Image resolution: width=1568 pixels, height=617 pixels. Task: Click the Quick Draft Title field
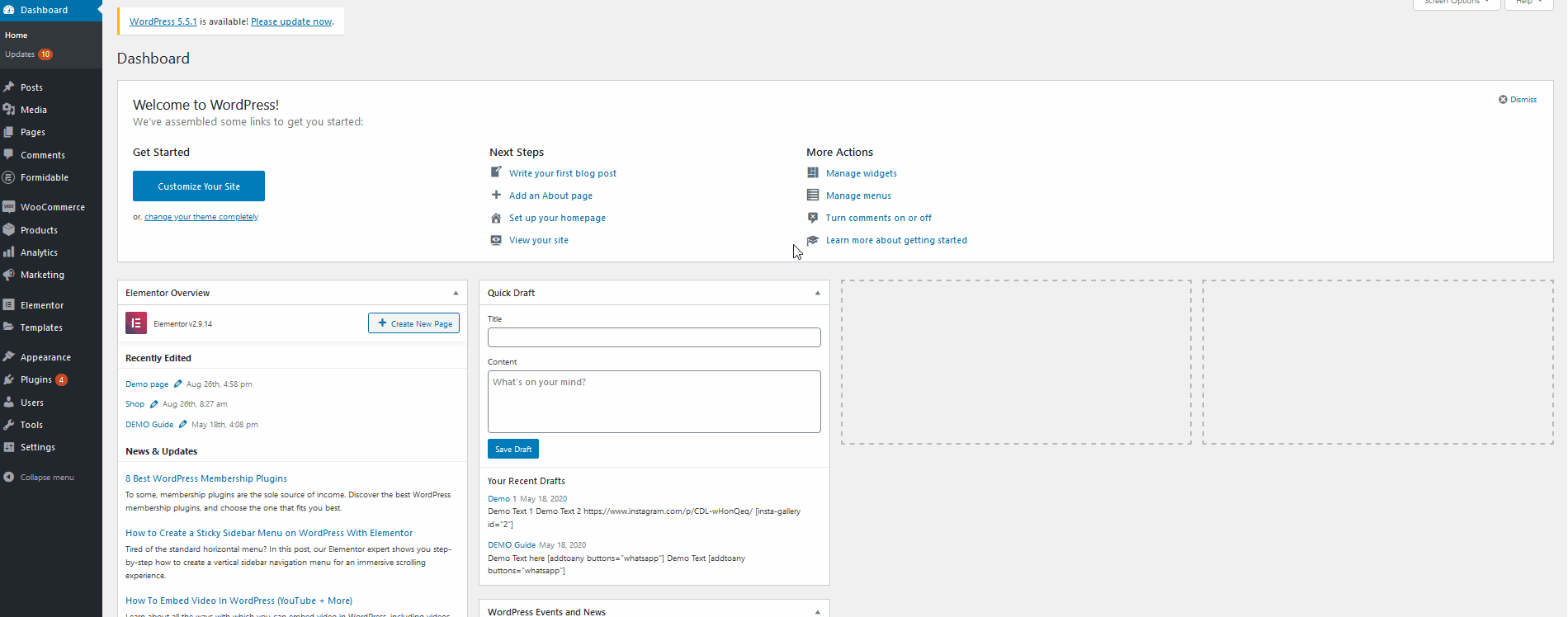click(x=654, y=337)
